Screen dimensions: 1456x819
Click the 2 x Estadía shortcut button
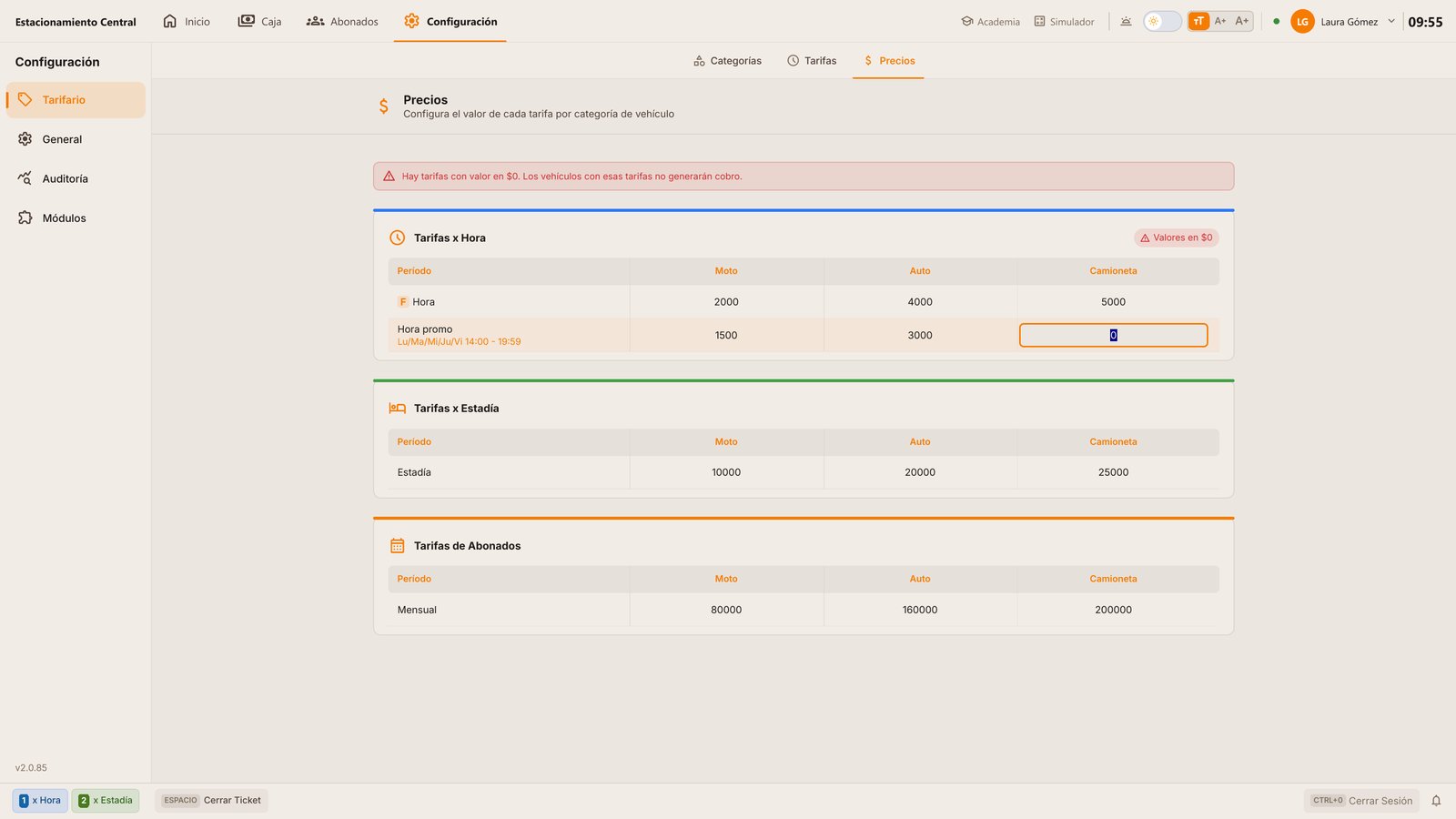click(106, 801)
